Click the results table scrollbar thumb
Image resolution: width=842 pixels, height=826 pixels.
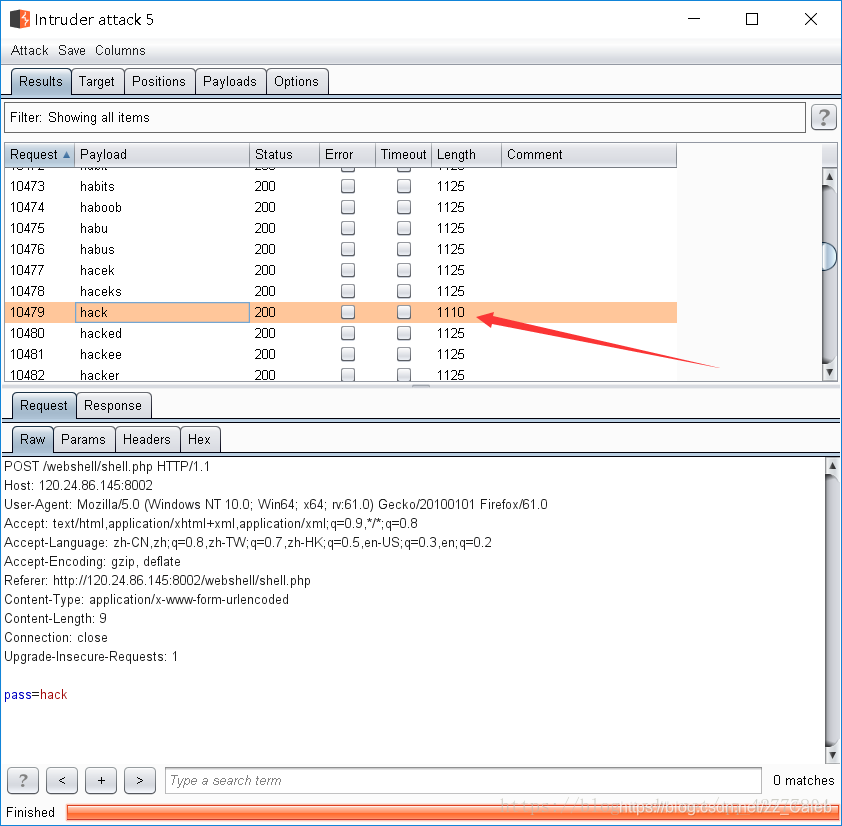coord(829,256)
